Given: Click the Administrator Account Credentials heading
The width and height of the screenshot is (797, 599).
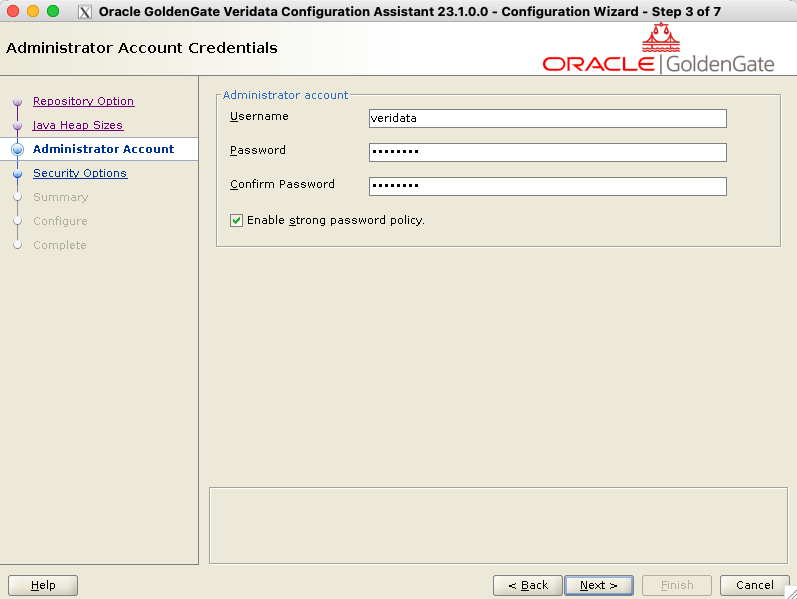Looking at the screenshot, I should (x=142, y=48).
